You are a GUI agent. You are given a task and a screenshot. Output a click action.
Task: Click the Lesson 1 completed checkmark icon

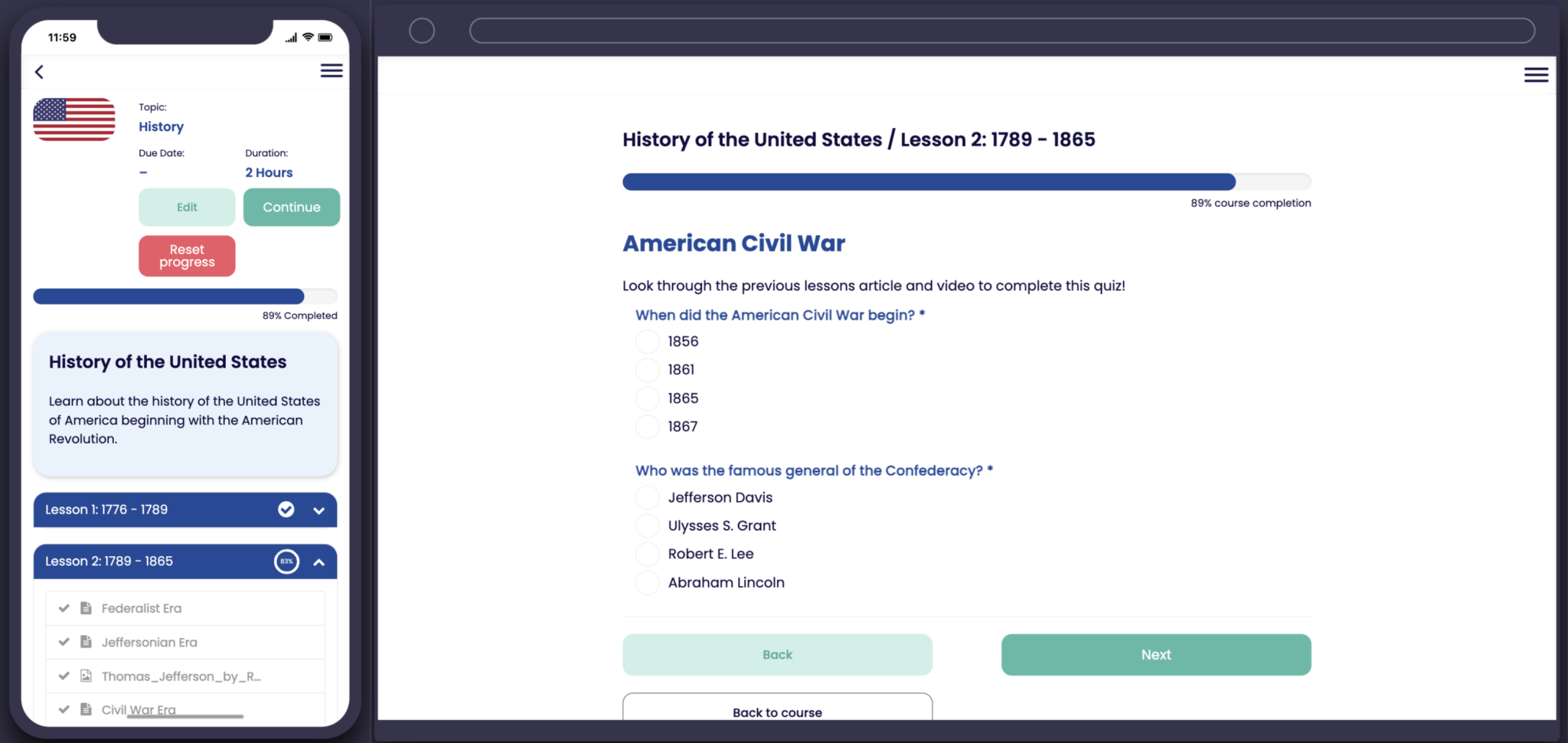pos(286,510)
